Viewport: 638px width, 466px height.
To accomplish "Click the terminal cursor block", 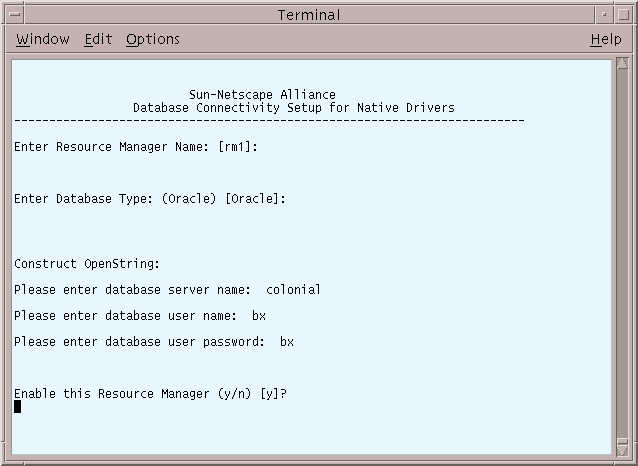I will click(x=17, y=407).
